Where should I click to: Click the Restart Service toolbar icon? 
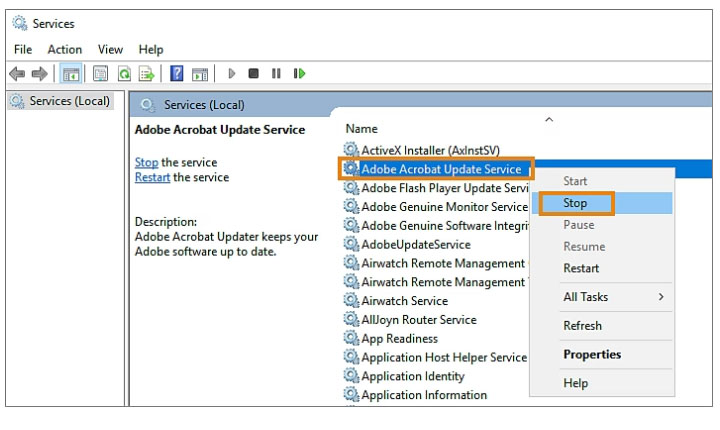pyautogui.click(x=299, y=74)
